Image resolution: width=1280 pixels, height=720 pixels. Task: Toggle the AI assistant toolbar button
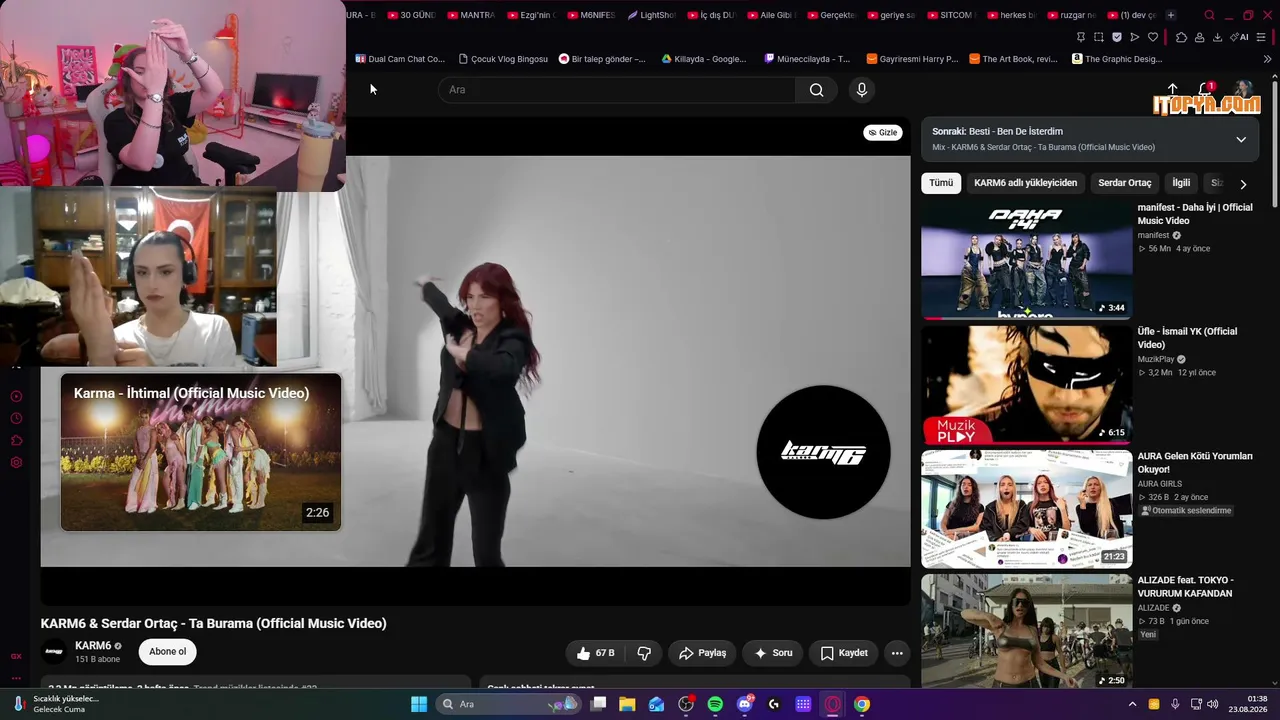pyautogui.click(x=1241, y=37)
